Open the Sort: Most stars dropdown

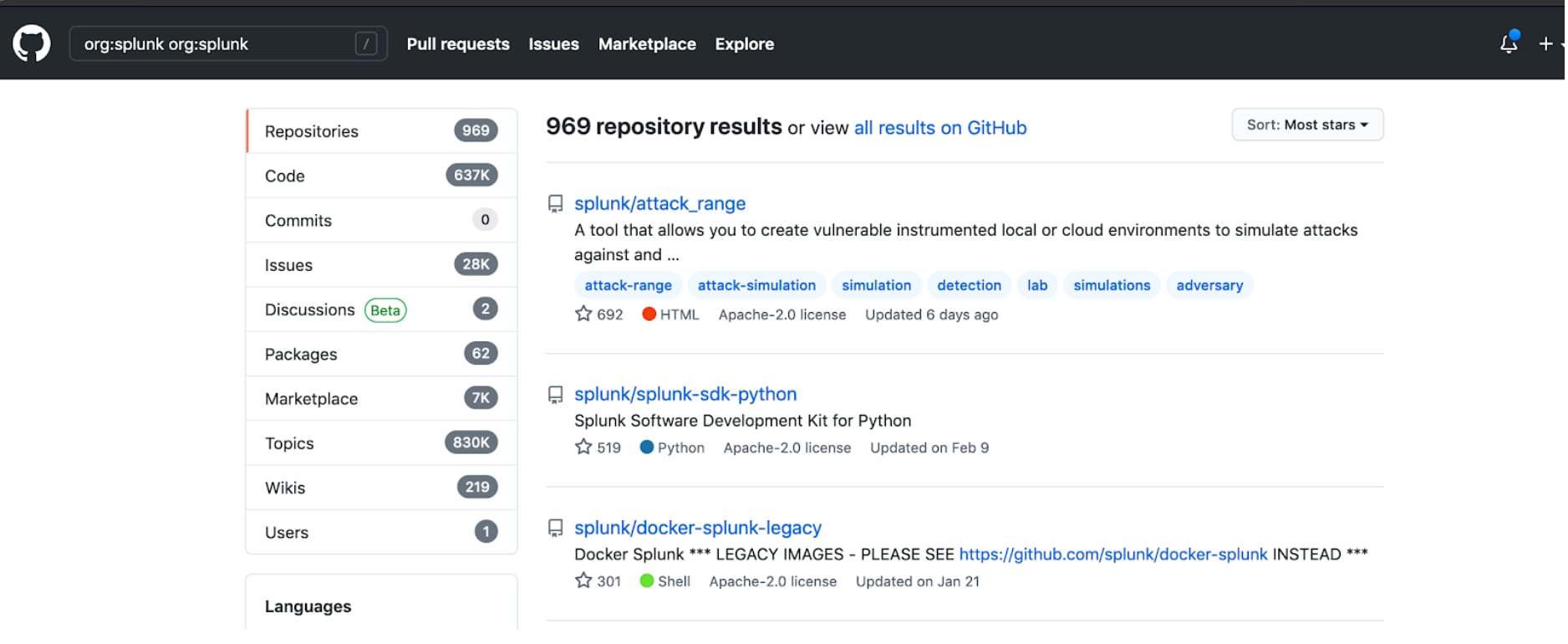tap(1307, 125)
